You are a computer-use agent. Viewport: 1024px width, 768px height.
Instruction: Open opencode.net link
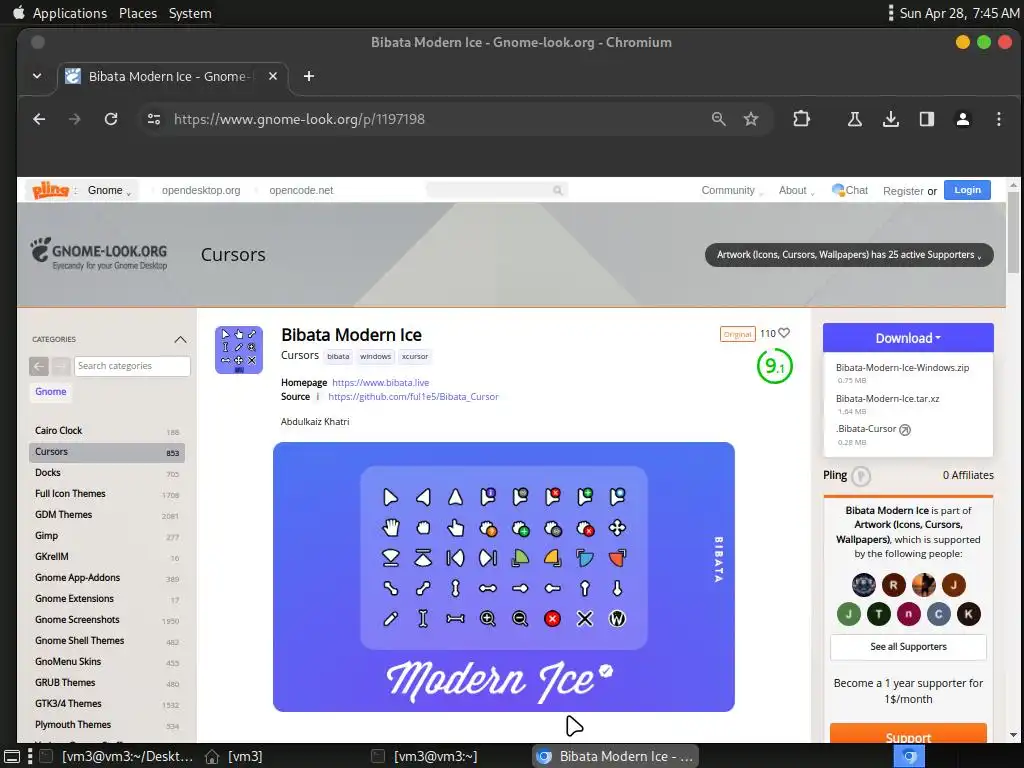tap(301, 190)
